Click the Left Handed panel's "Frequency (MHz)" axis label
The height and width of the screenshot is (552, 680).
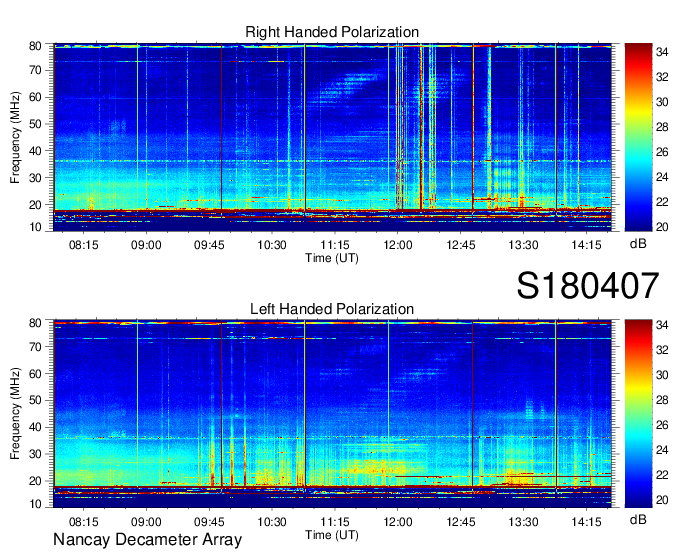pyautogui.click(x=15, y=414)
